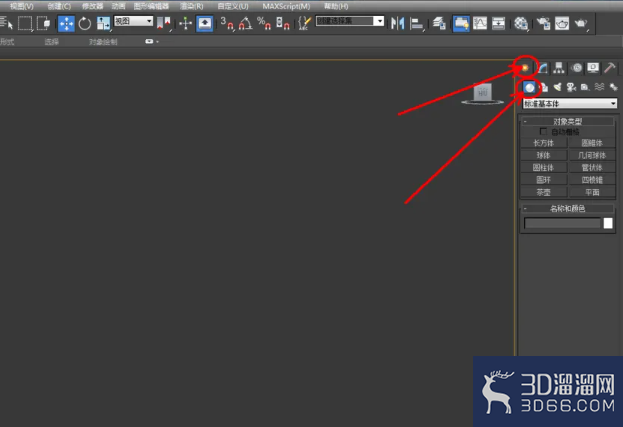Open the Rendered Frame Window
Screen dimensions: 623x427
(562, 23)
